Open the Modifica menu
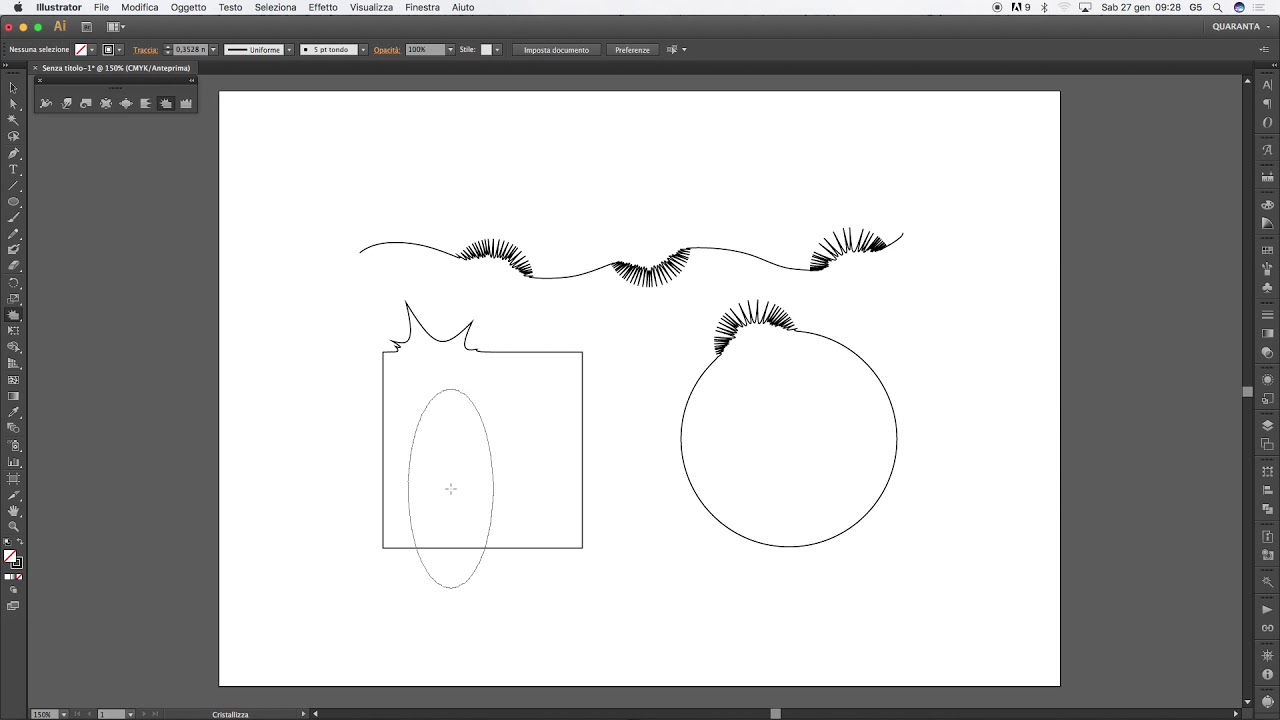1280x720 pixels. [140, 7]
